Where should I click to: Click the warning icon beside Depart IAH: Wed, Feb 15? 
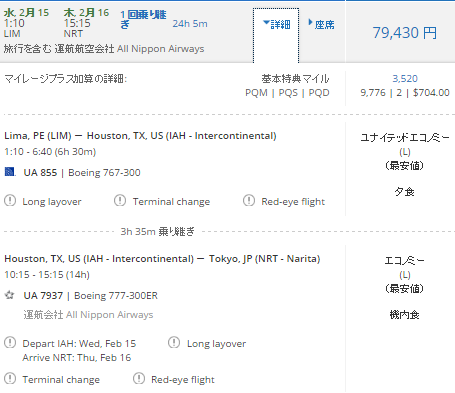(10, 343)
